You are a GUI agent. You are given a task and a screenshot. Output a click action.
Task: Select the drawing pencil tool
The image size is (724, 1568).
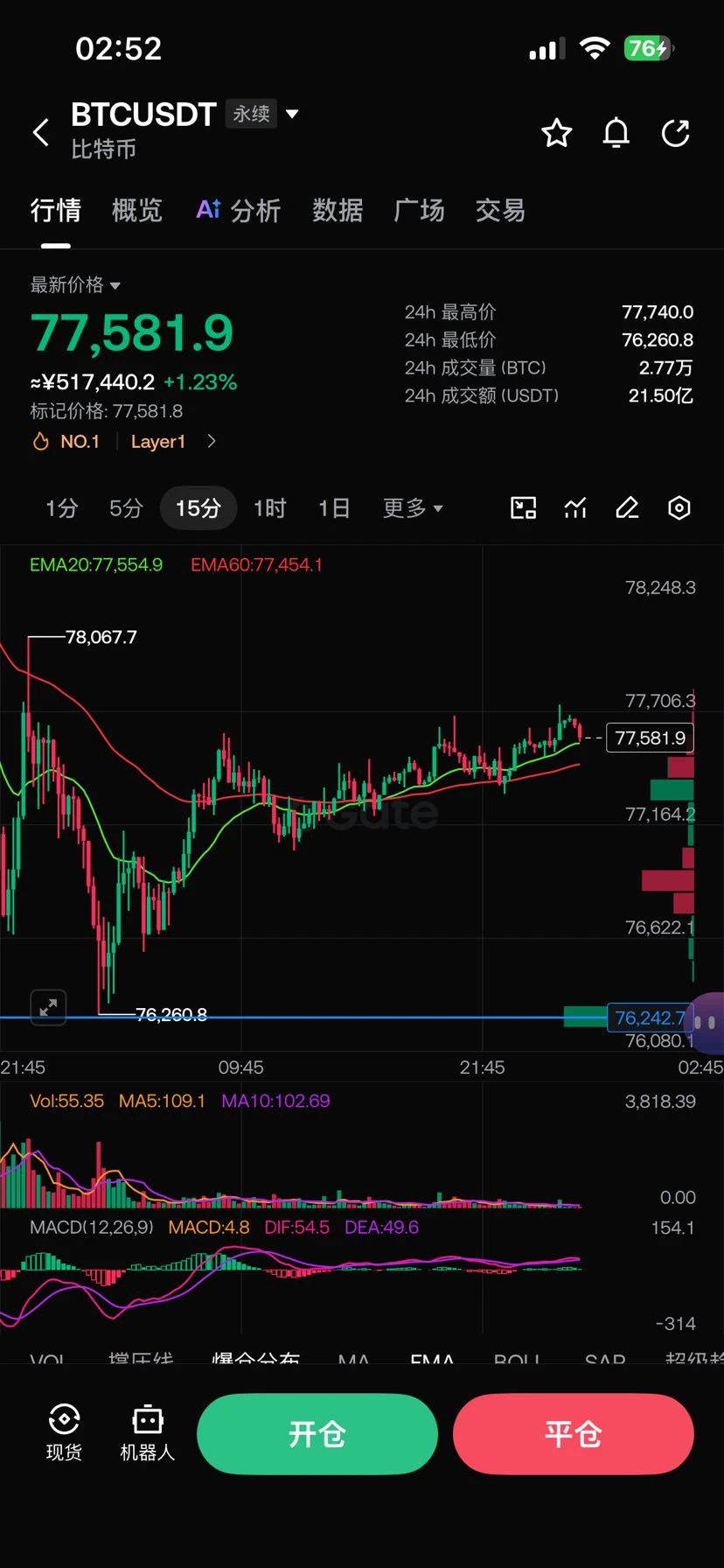coord(627,508)
